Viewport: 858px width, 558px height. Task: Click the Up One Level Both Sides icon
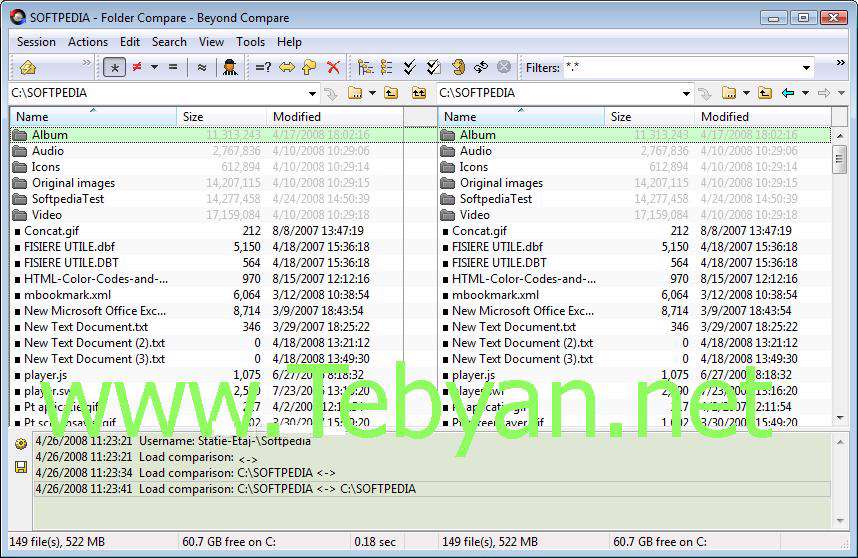[419, 93]
